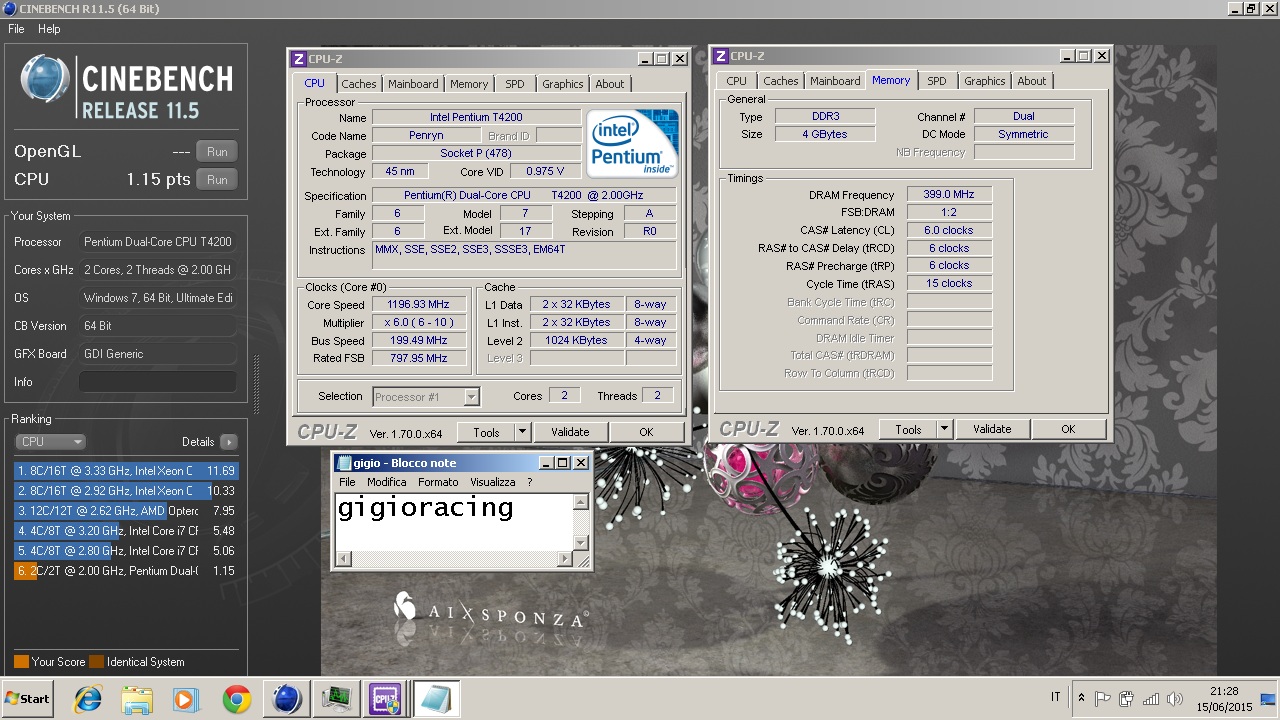Click Tools button in left CPU-Z
Viewport: 1280px width, 720px height.
click(486, 432)
